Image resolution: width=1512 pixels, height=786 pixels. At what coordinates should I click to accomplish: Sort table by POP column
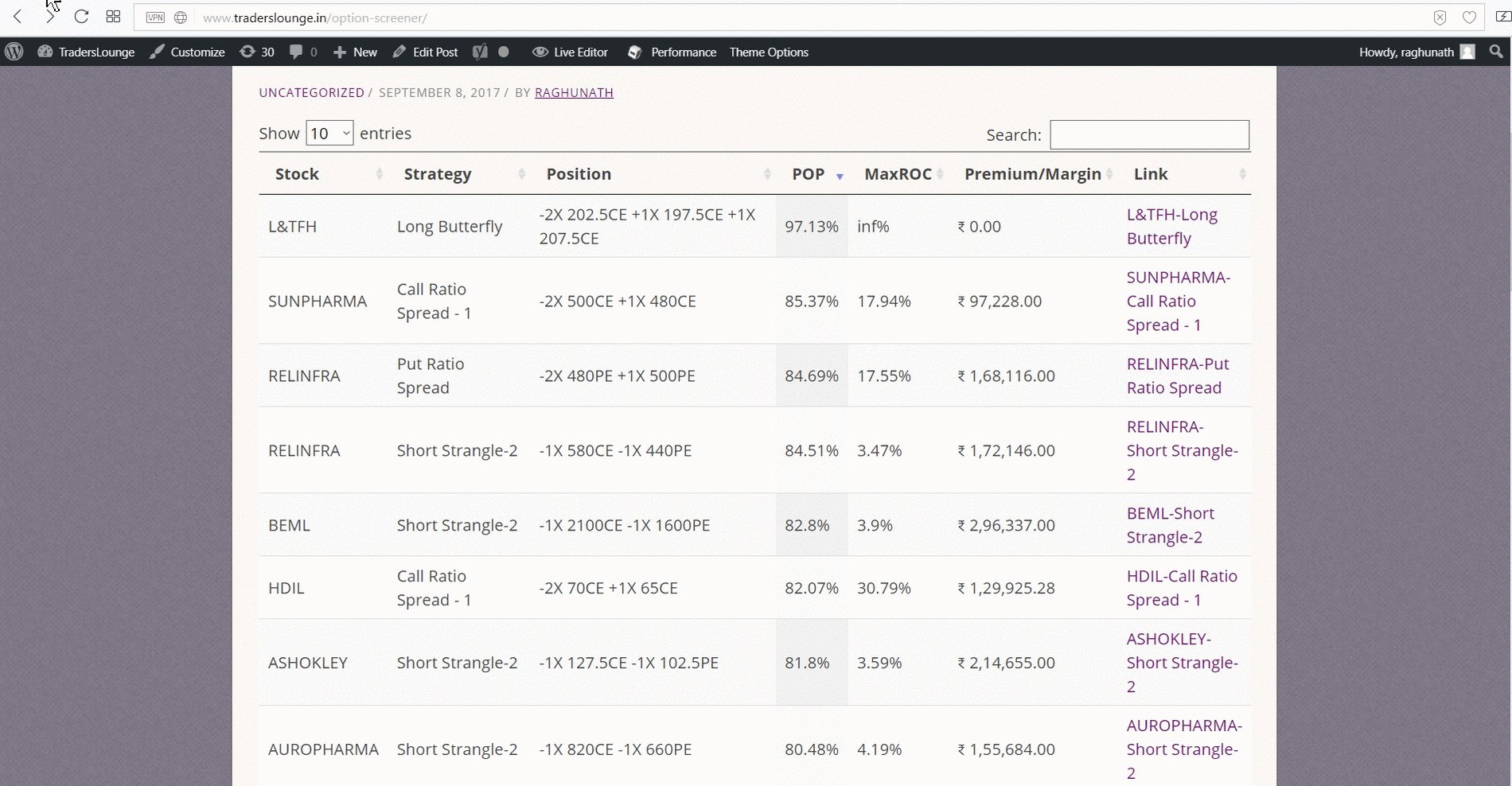click(x=812, y=173)
